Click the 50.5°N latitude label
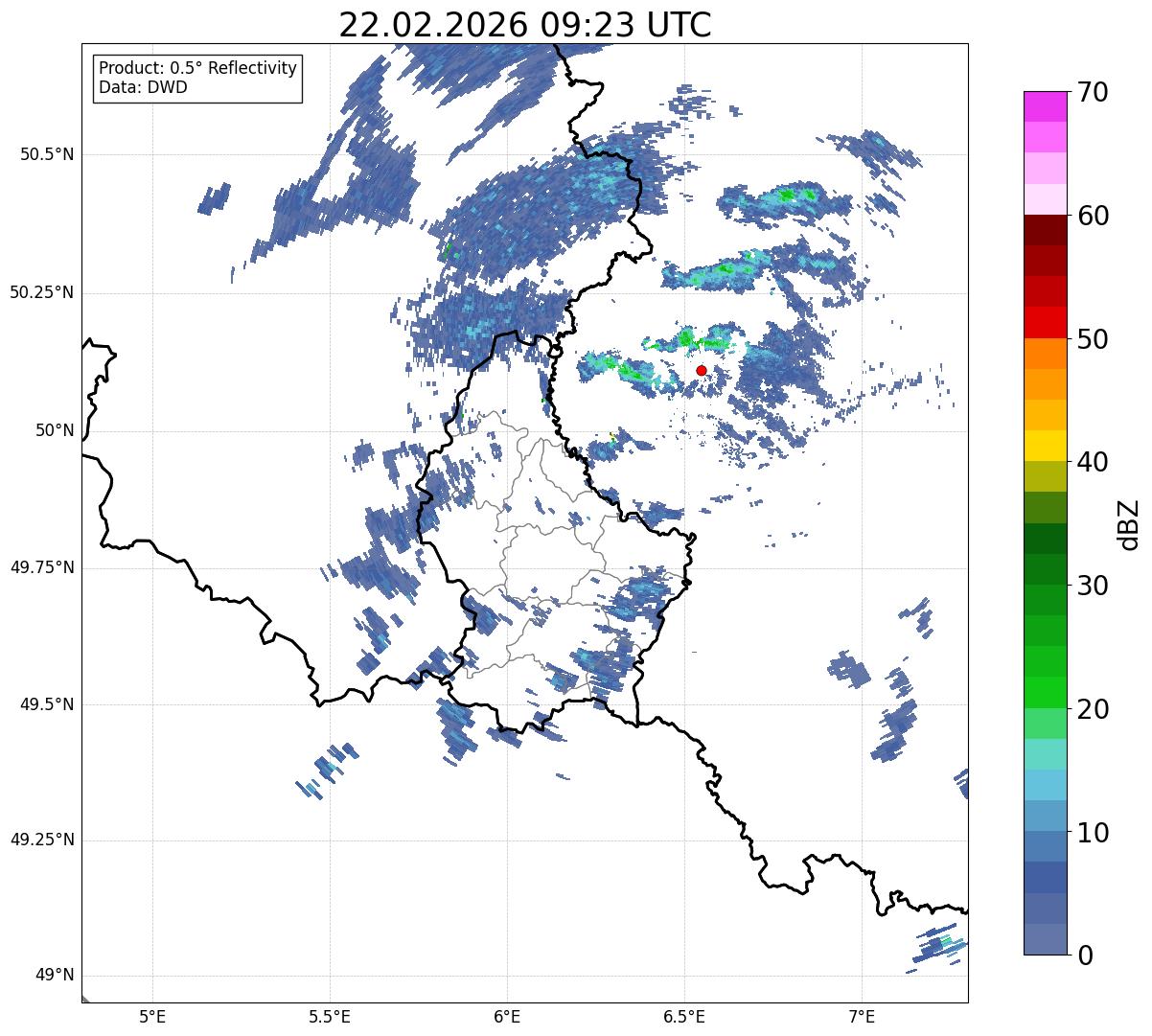Image resolution: width=1152 pixels, height=1036 pixels. (47, 154)
